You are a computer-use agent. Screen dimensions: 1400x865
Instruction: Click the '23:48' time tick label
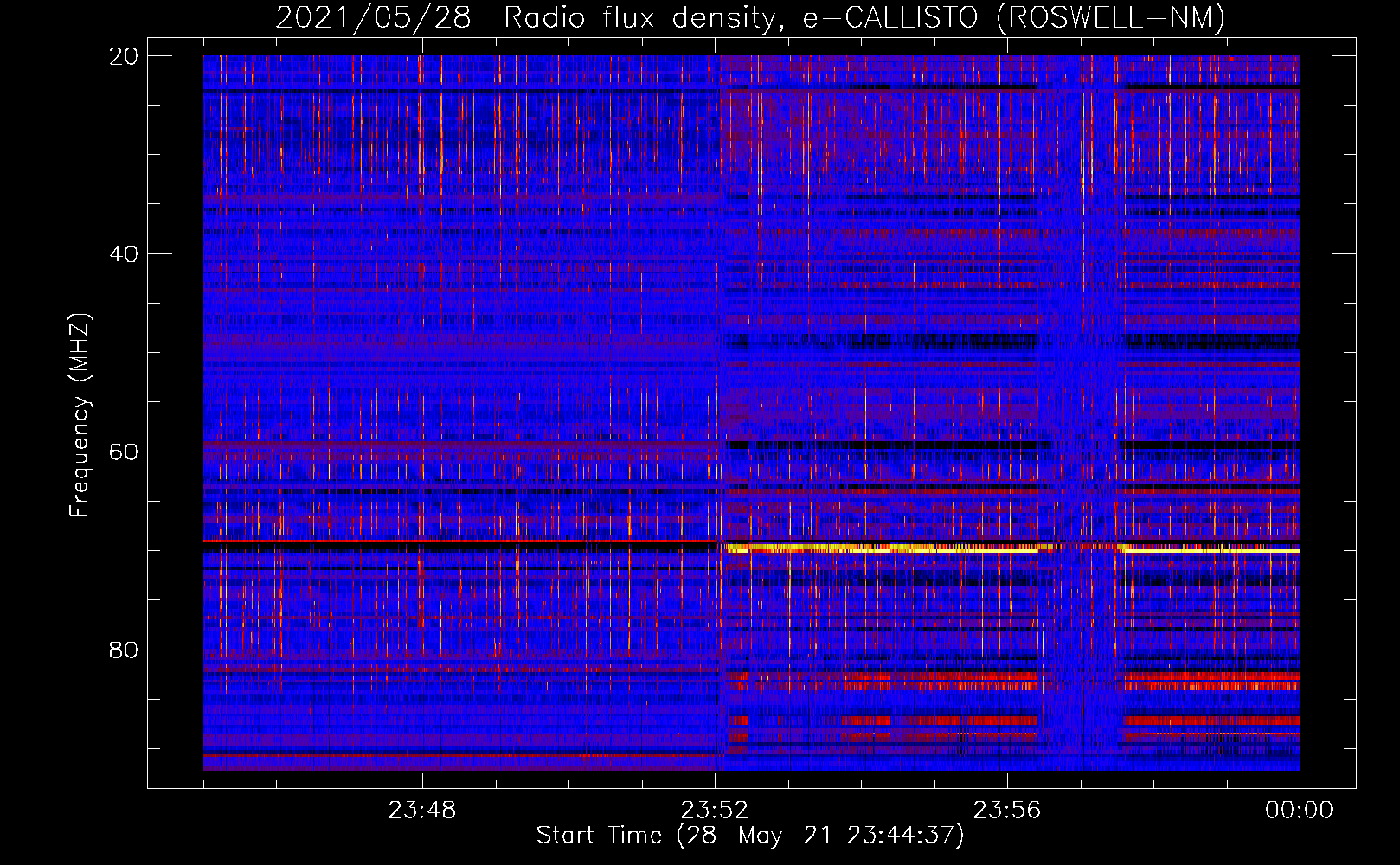pos(422,811)
